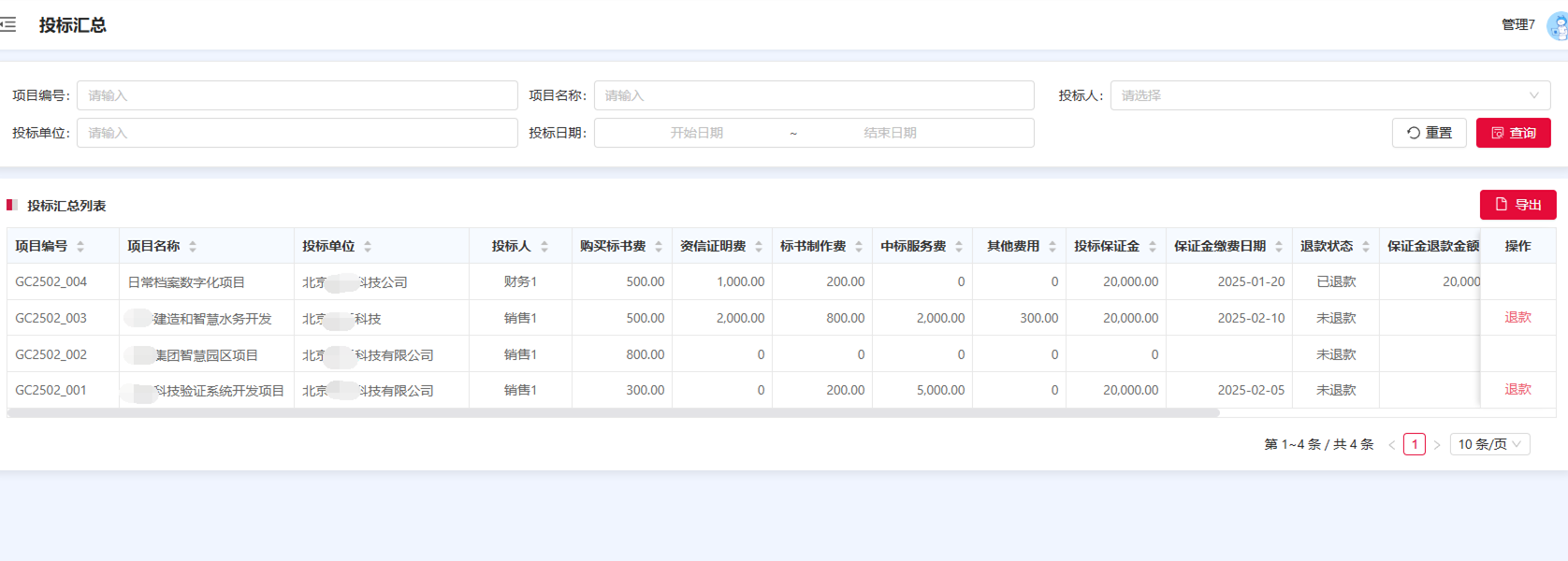This screenshot has width=1568, height=561.
Task: Sort by 购买标书费 column
Action: tap(659, 247)
